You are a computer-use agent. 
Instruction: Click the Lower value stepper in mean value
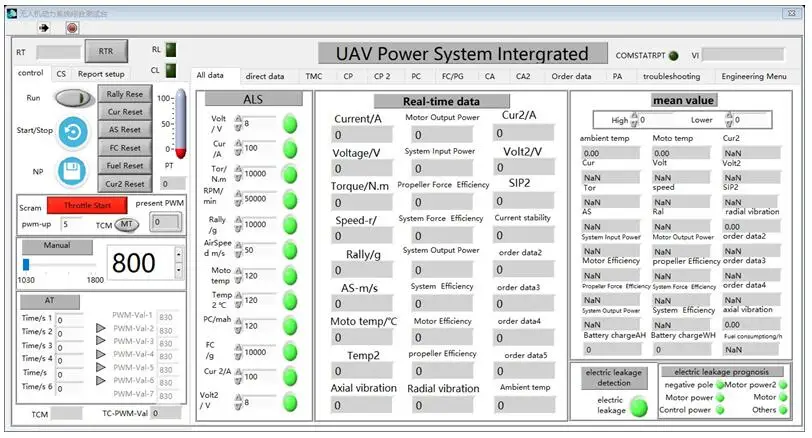tap(729, 120)
